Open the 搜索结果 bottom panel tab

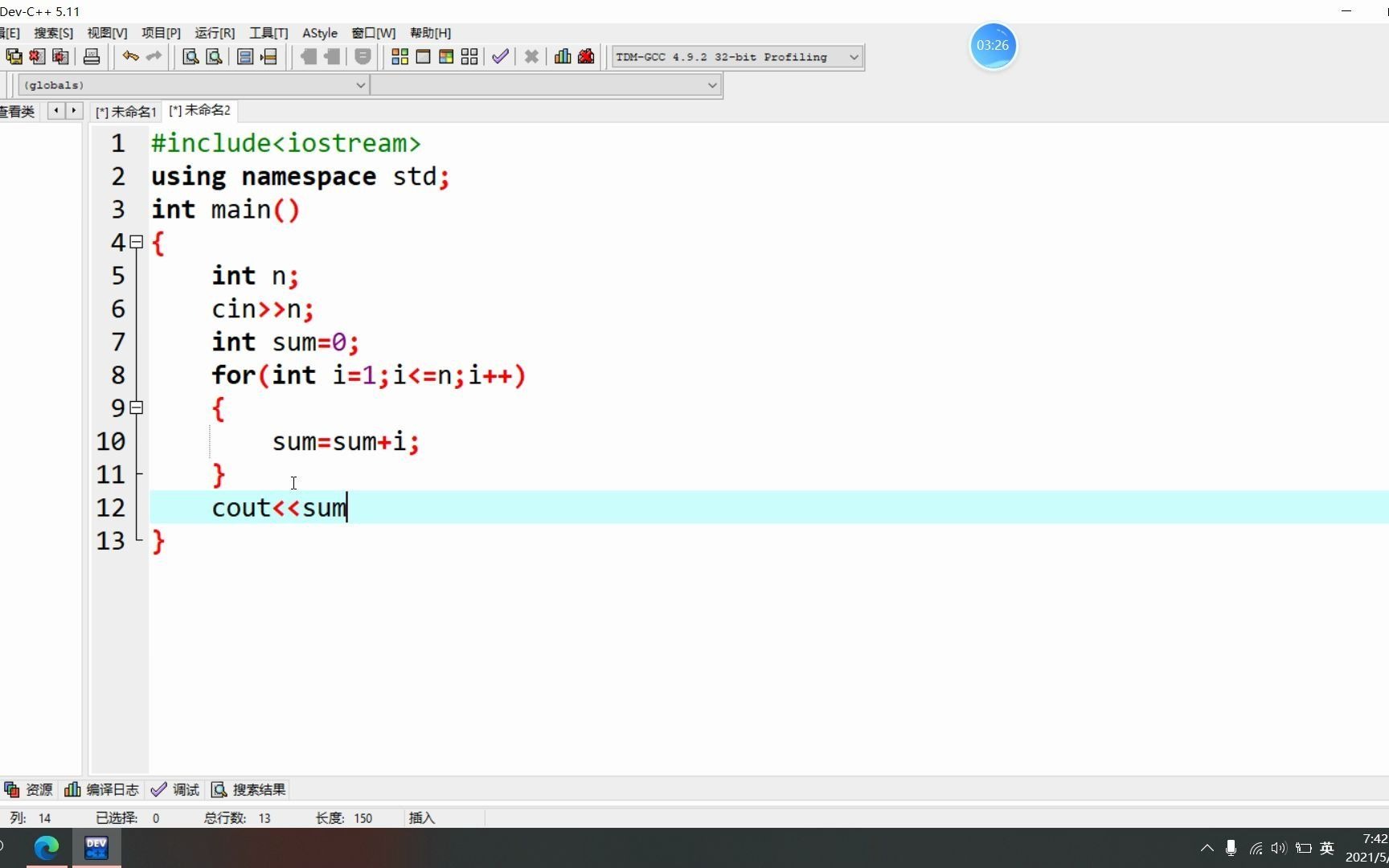pyautogui.click(x=248, y=789)
